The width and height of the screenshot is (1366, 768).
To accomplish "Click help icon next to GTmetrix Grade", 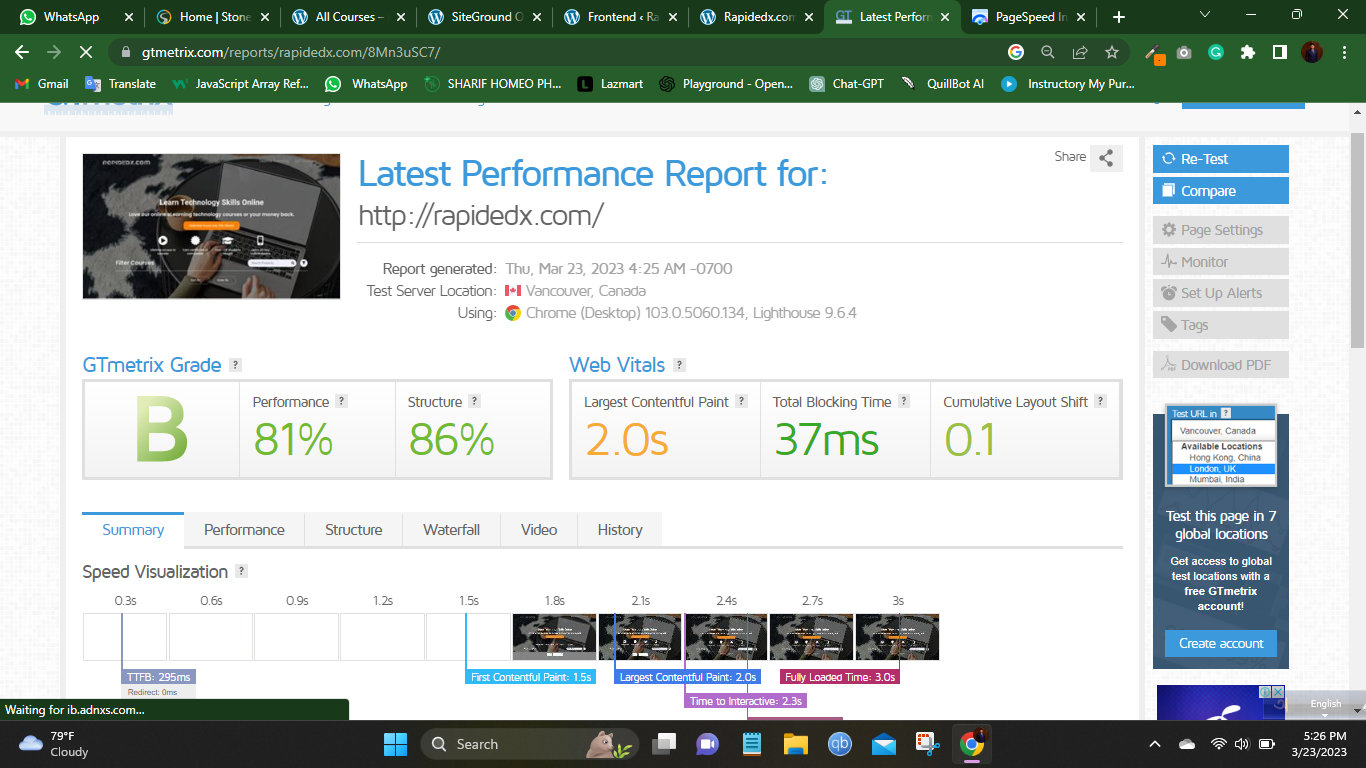I will click(235, 365).
